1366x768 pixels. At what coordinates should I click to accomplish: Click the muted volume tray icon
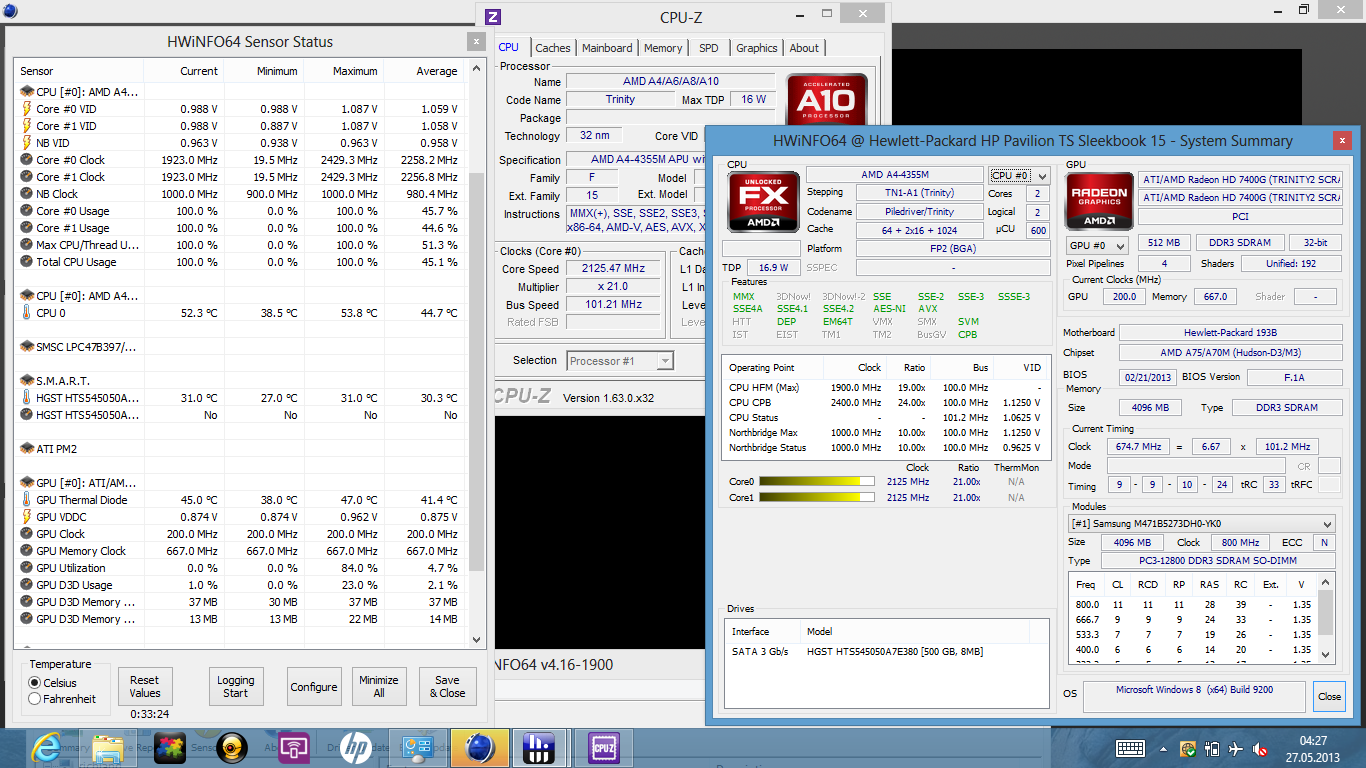click(x=1260, y=748)
